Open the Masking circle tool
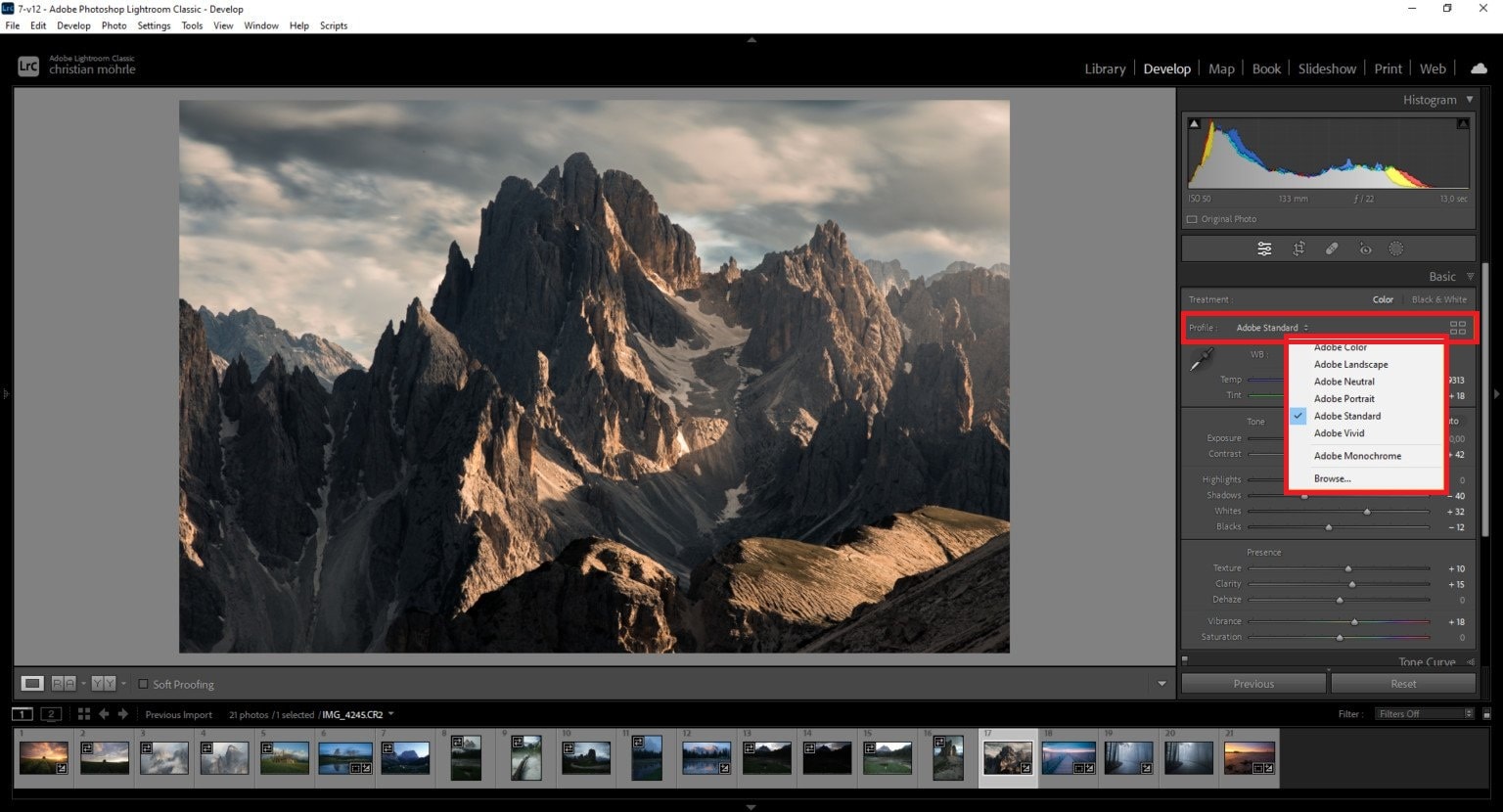Screen dimensions: 1503x812 pos(1396,248)
